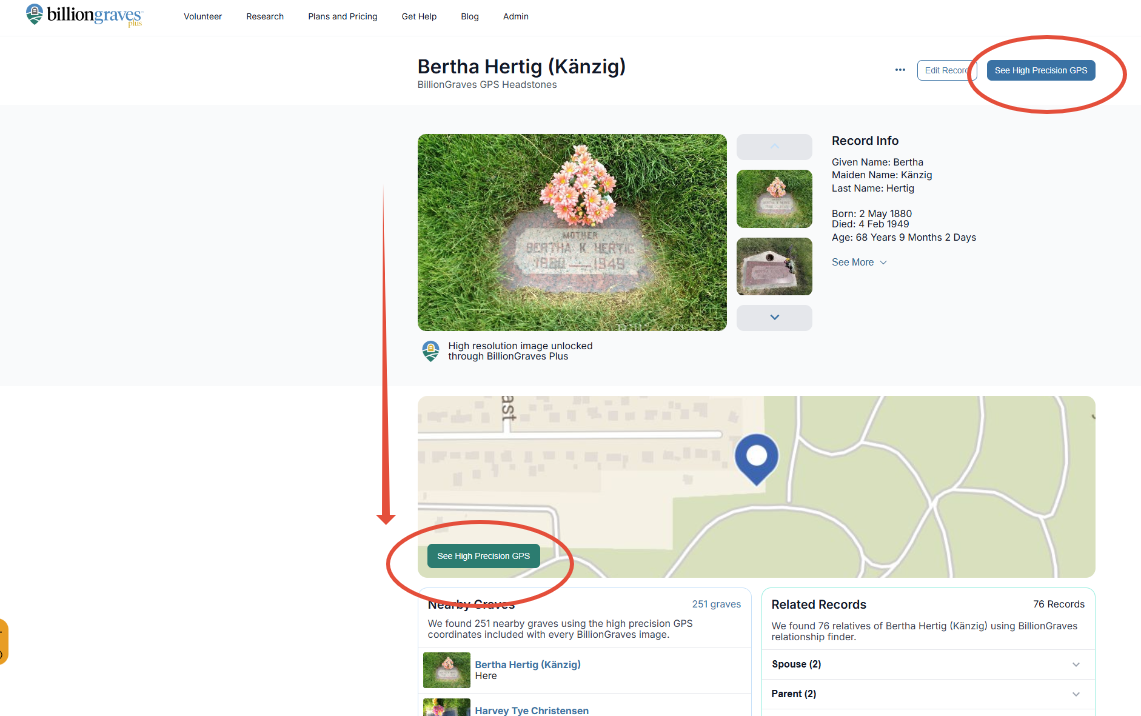
Task: Open the Research menu
Action: 265,16
